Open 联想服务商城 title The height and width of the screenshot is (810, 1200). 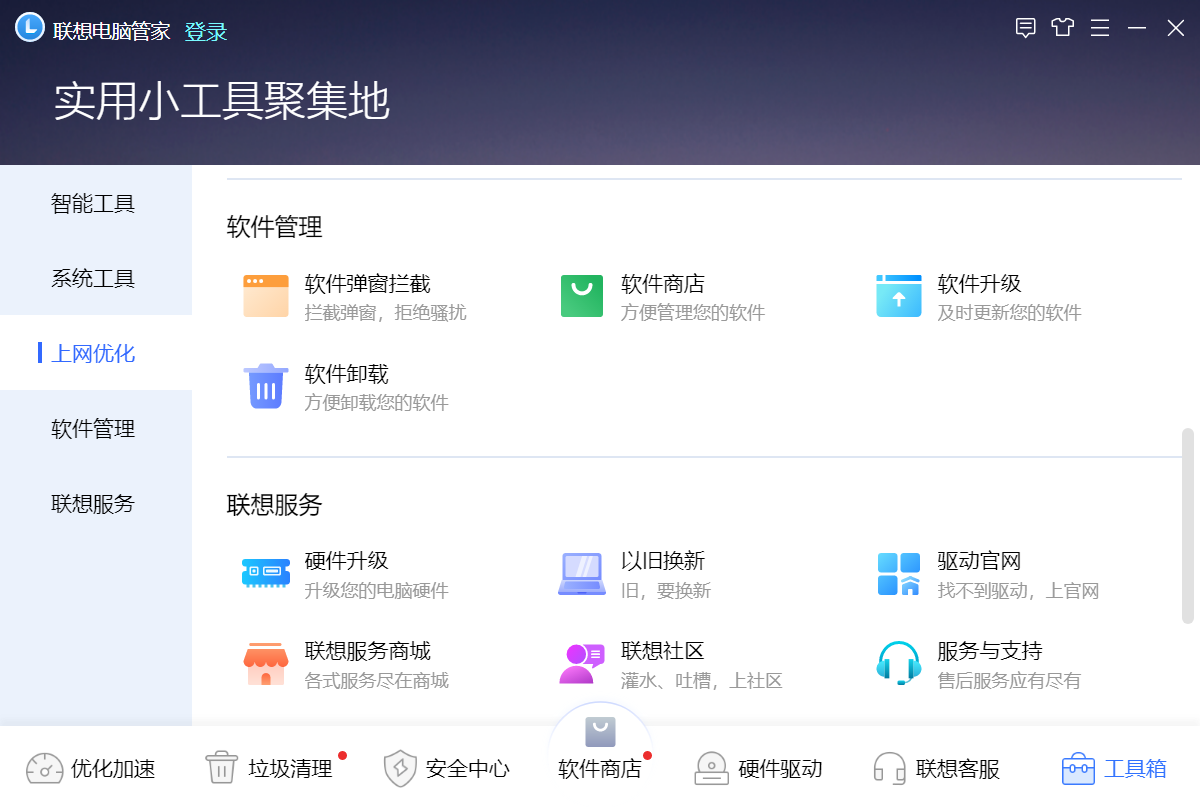tap(368, 651)
